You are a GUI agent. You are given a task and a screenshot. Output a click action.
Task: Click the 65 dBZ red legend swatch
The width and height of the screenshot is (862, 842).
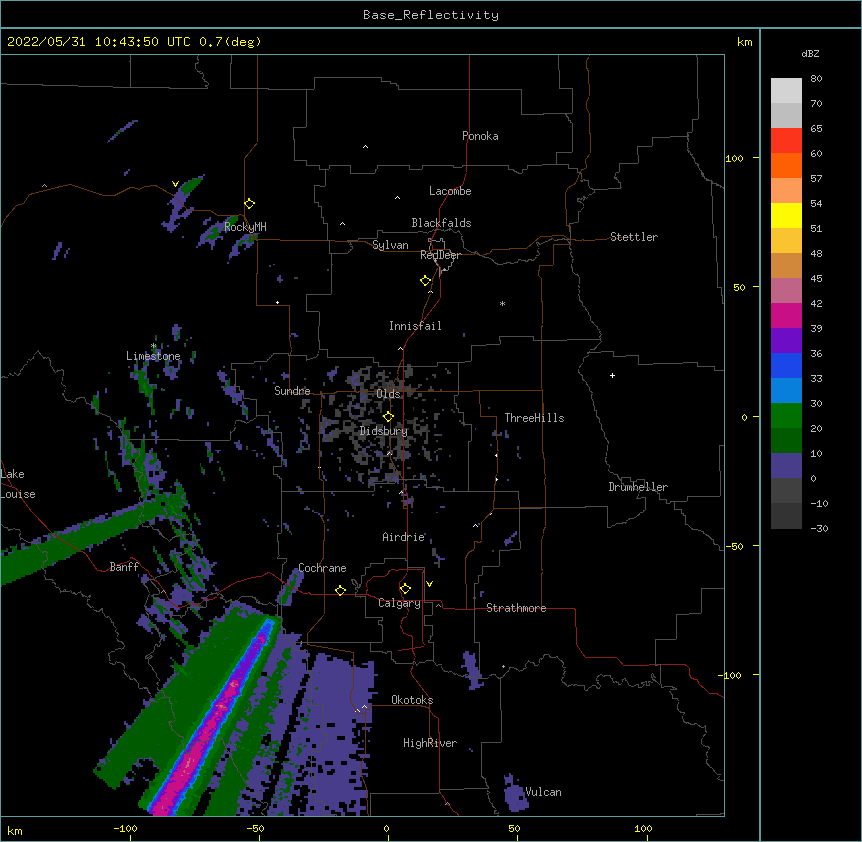pyautogui.click(x=786, y=140)
